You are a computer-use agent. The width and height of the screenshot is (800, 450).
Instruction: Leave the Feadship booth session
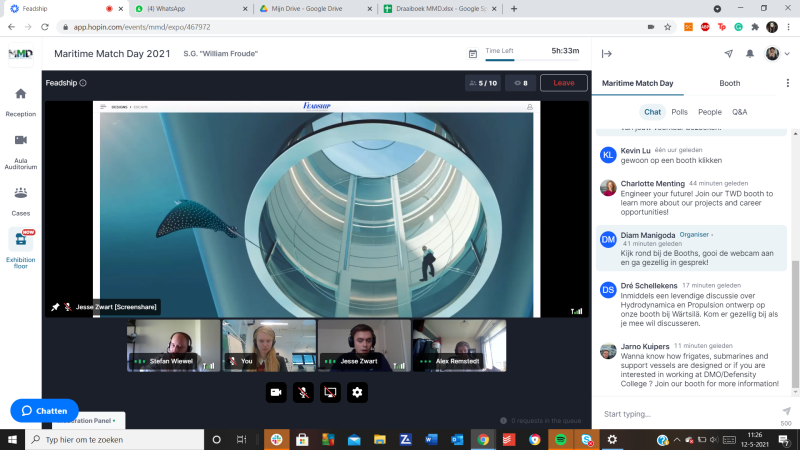564,83
